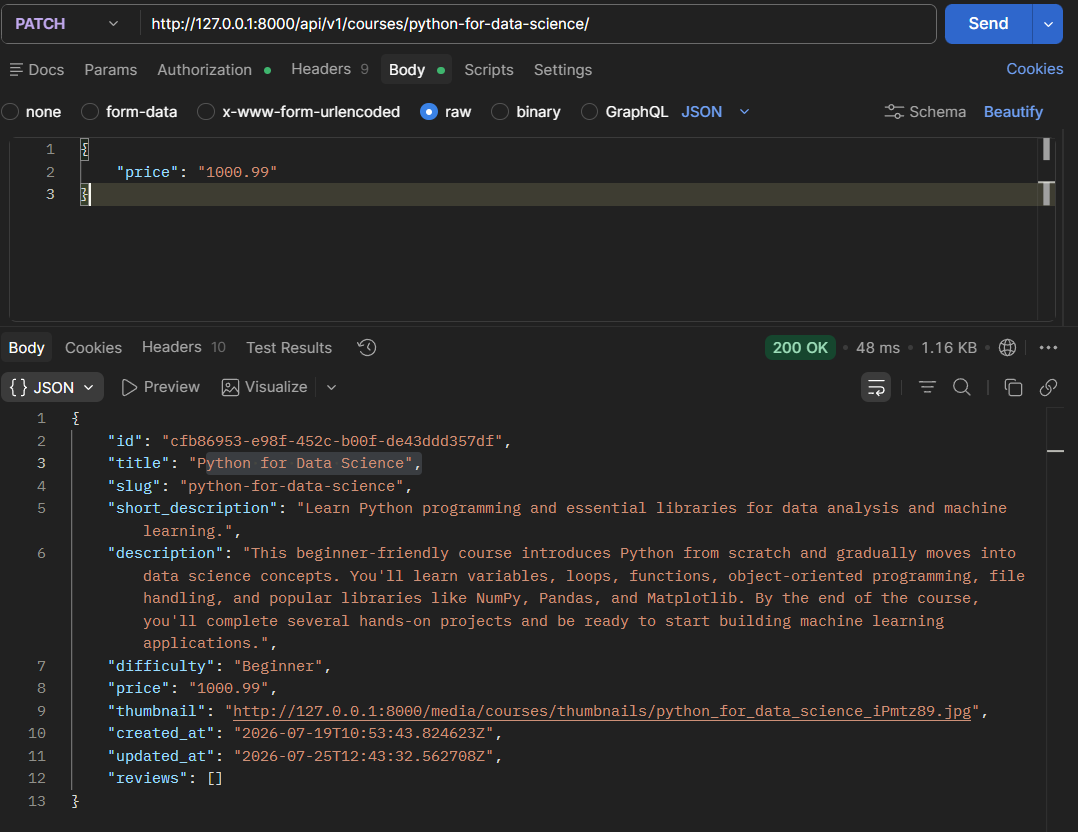The width and height of the screenshot is (1078, 832).
Task: Open the response more options ellipsis
Action: [1048, 348]
